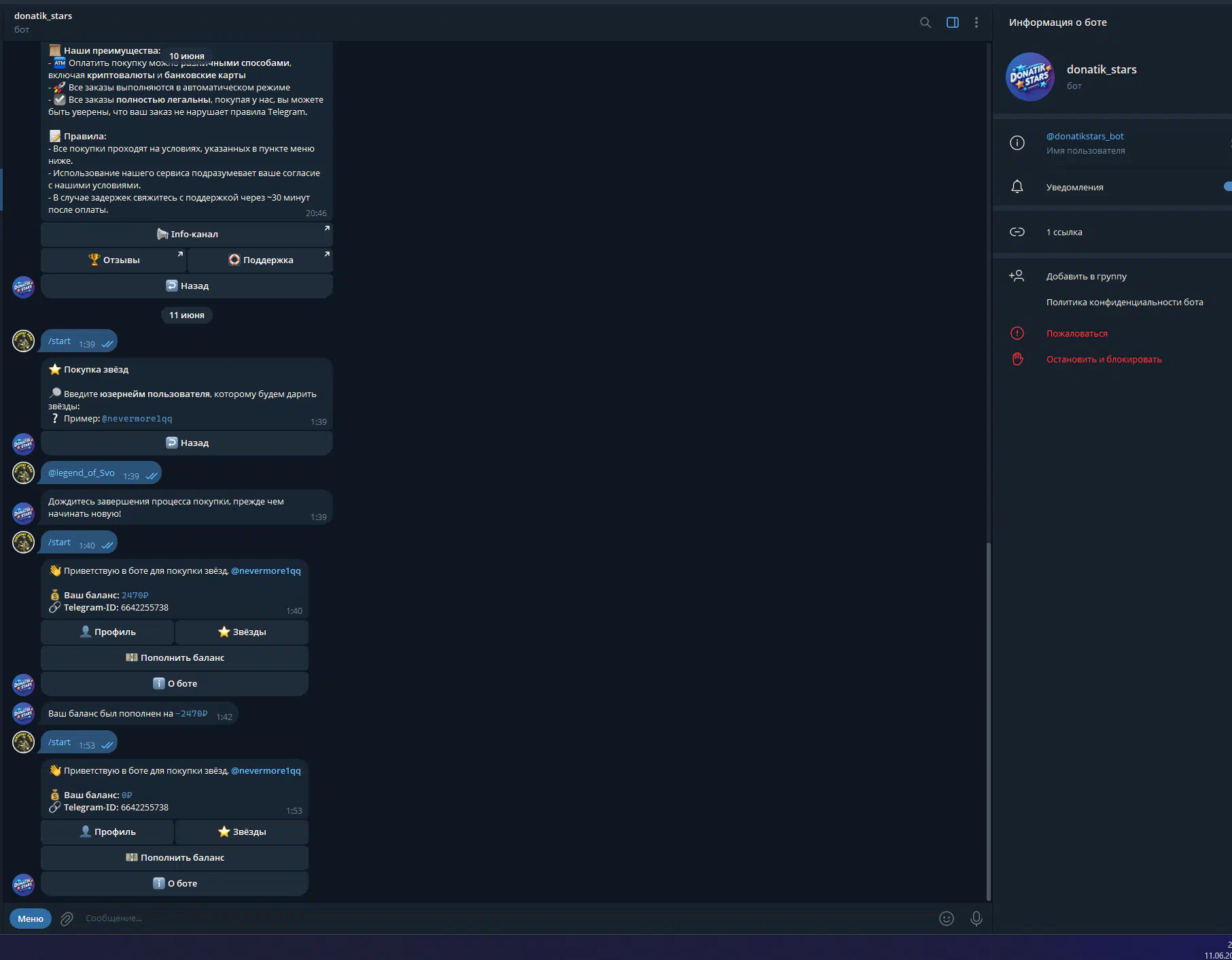Open the Меню bot menu button
Viewport: 1232px width, 960px height.
pyautogui.click(x=31, y=919)
